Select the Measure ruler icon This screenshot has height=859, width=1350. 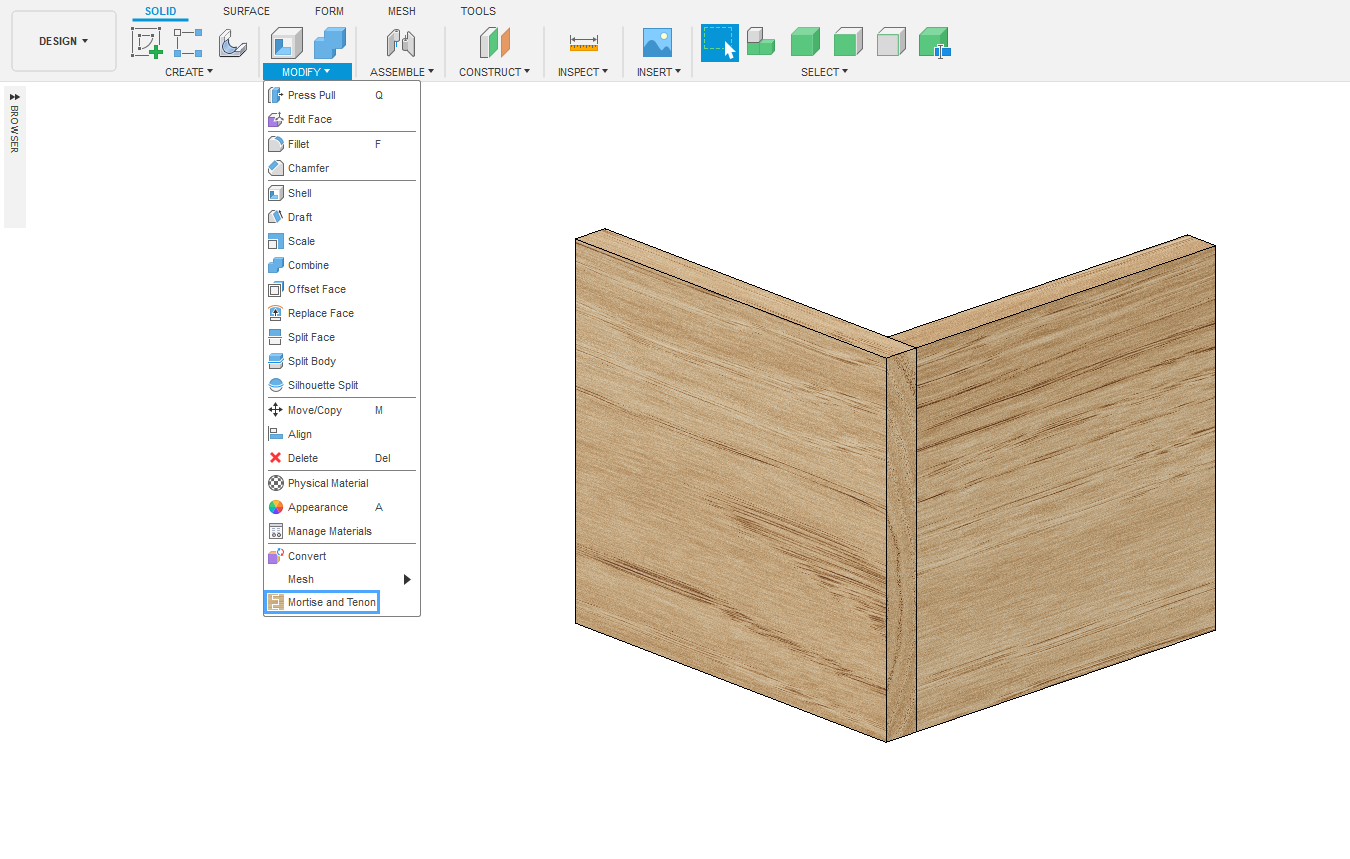tap(583, 43)
